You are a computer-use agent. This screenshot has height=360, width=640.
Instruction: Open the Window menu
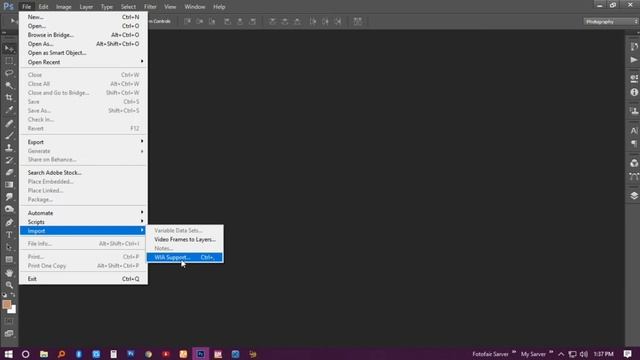(x=195, y=7)
